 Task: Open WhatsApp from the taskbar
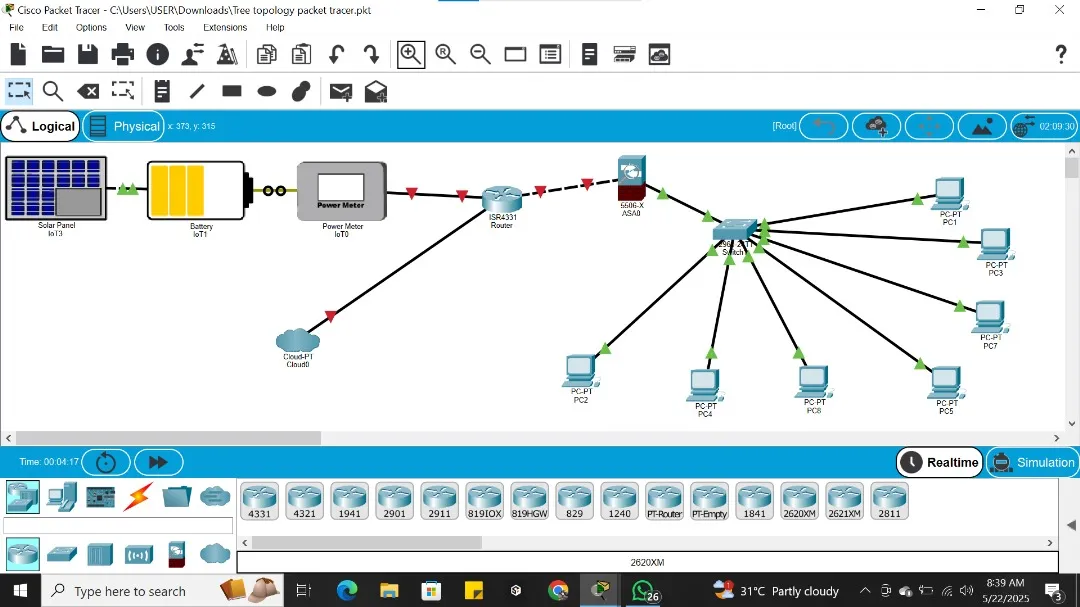click(644, 591)
